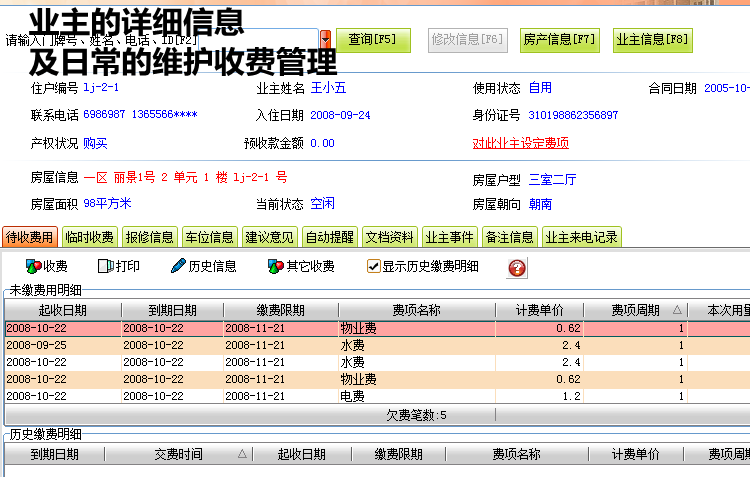The image size is (750, 477).
Task: Click history table 到期日期 header
Action: tap(55, 454)
